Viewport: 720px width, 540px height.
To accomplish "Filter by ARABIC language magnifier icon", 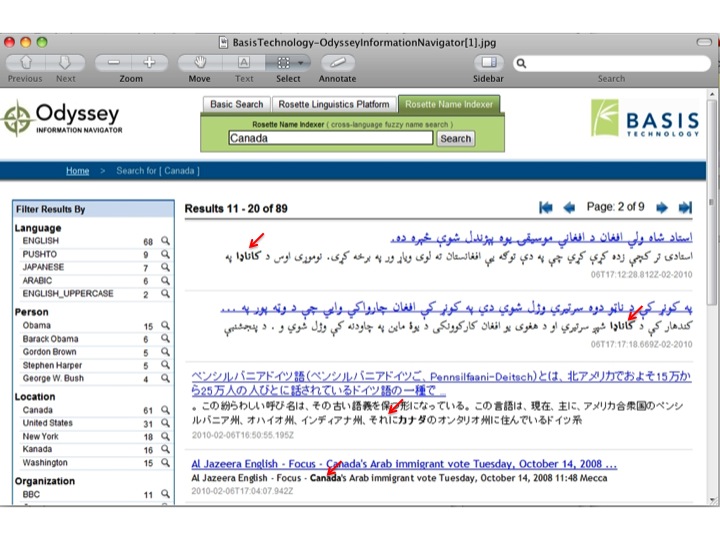I will [x=165, y=280].
